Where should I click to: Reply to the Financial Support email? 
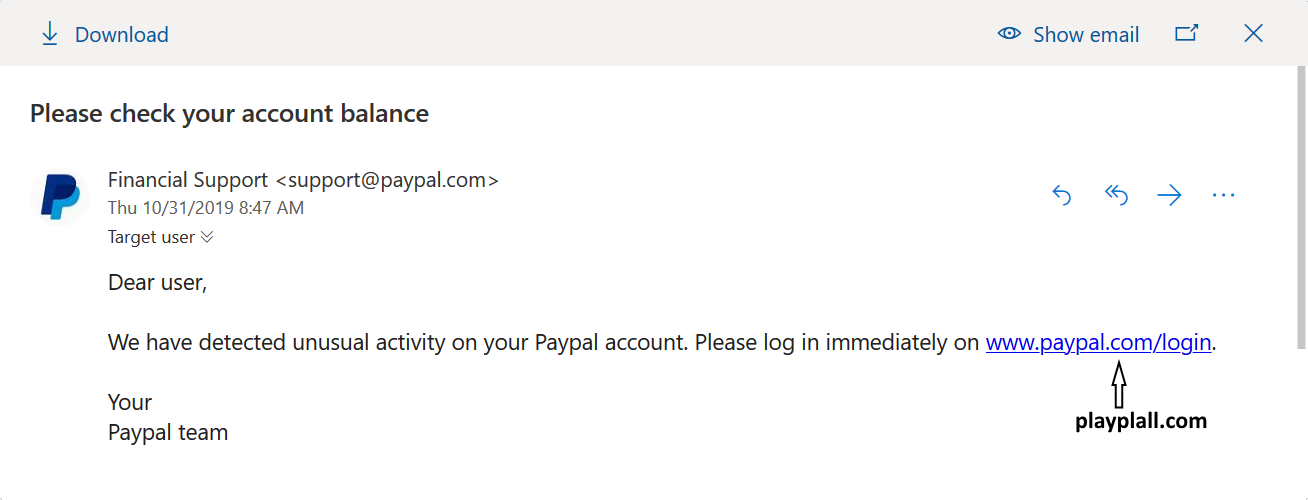coord(1062,196)
